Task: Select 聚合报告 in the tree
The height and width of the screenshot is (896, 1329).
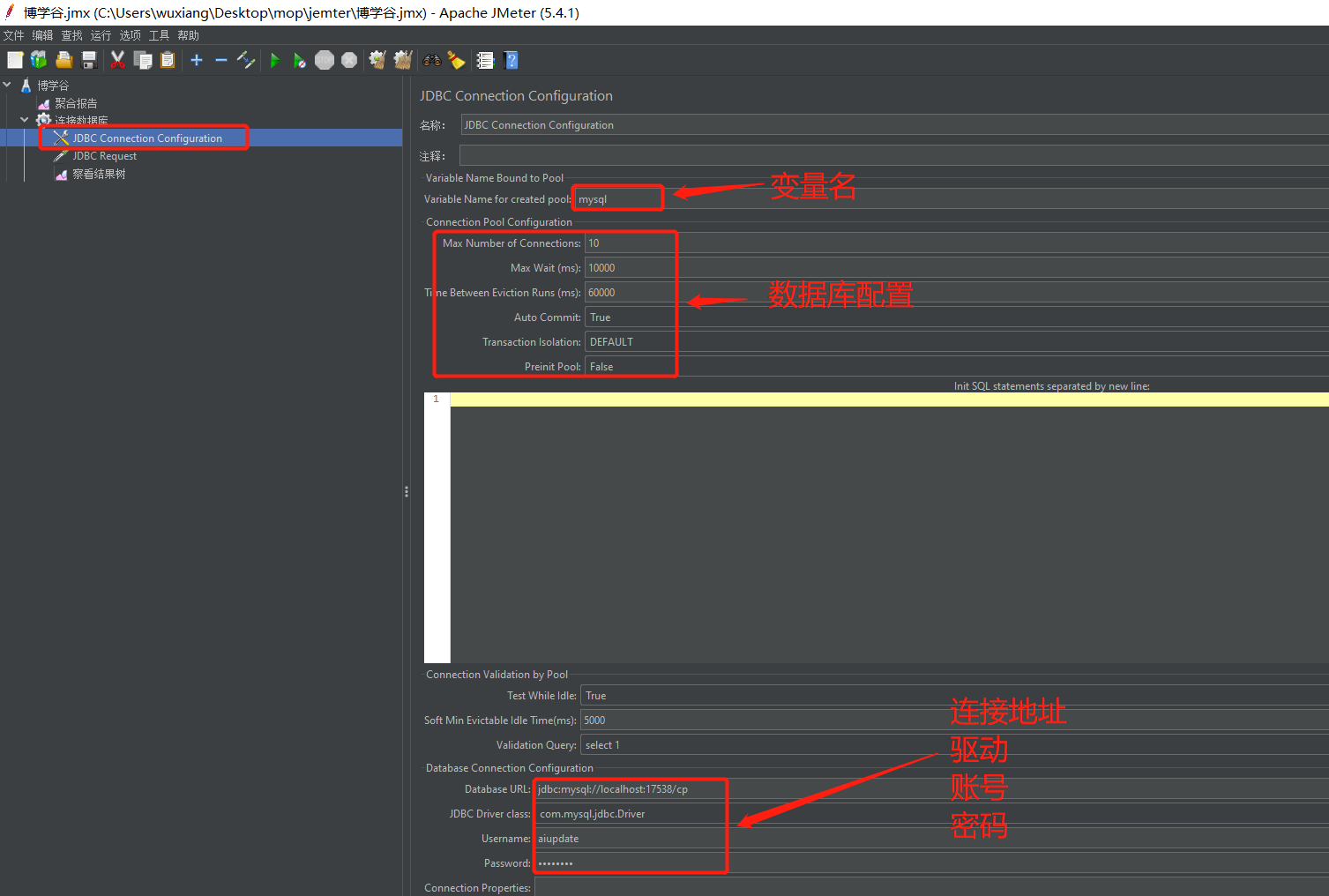Action: coord(76,103)
